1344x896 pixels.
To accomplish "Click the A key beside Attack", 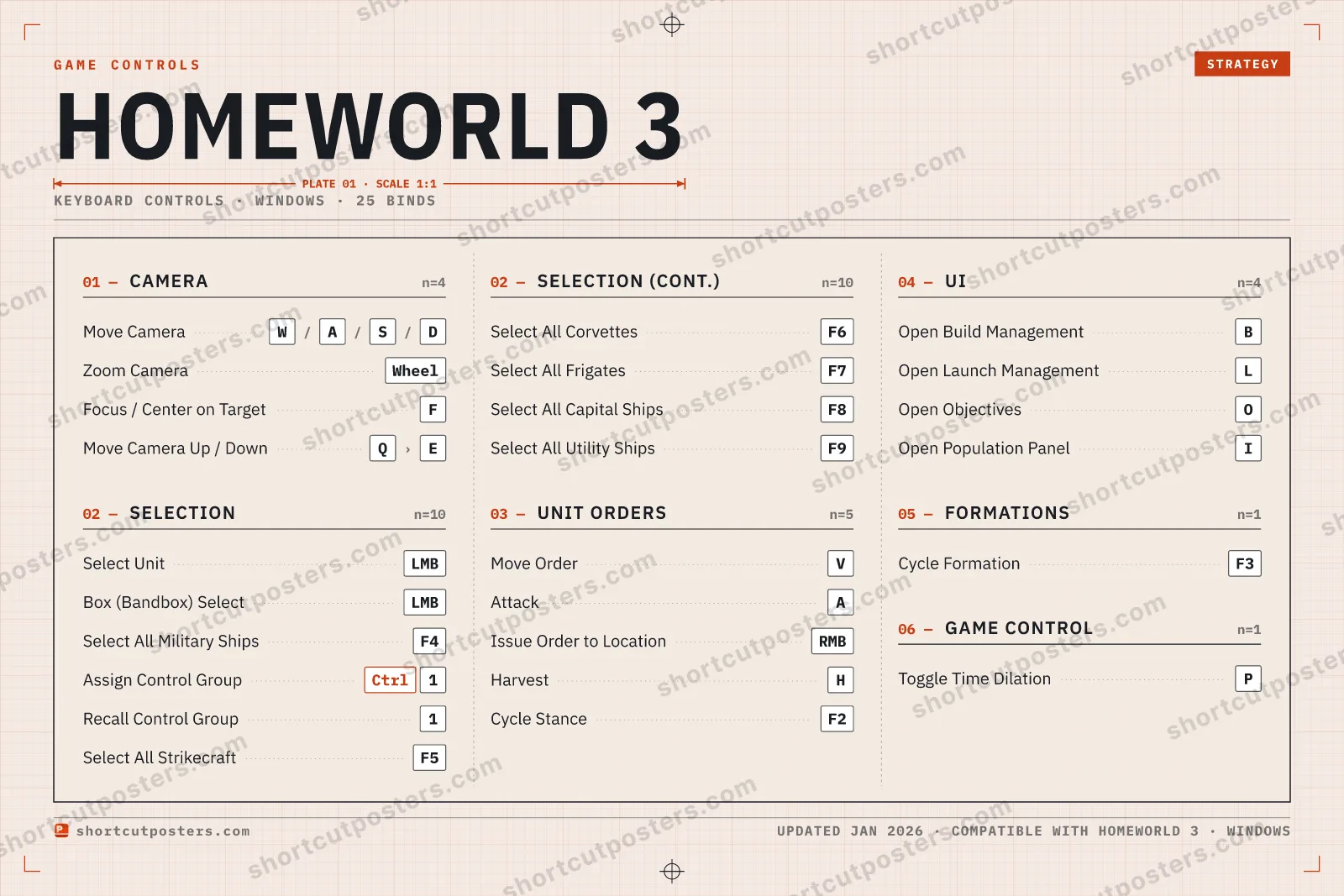I will click(840, 602).
